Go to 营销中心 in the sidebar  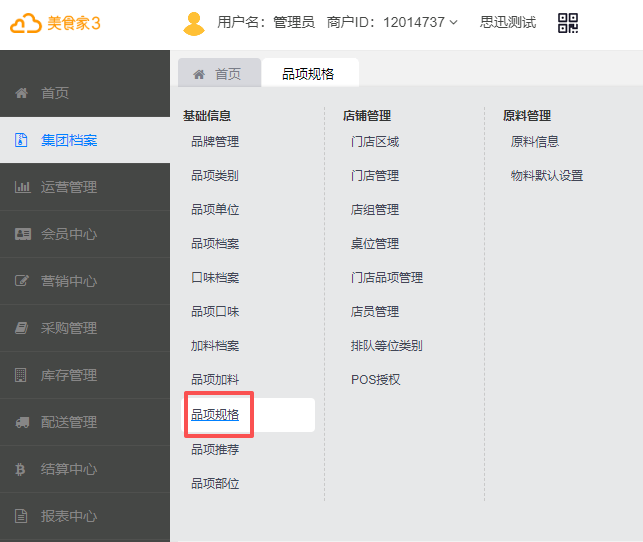pyautogui.click(x=68, y=281)
